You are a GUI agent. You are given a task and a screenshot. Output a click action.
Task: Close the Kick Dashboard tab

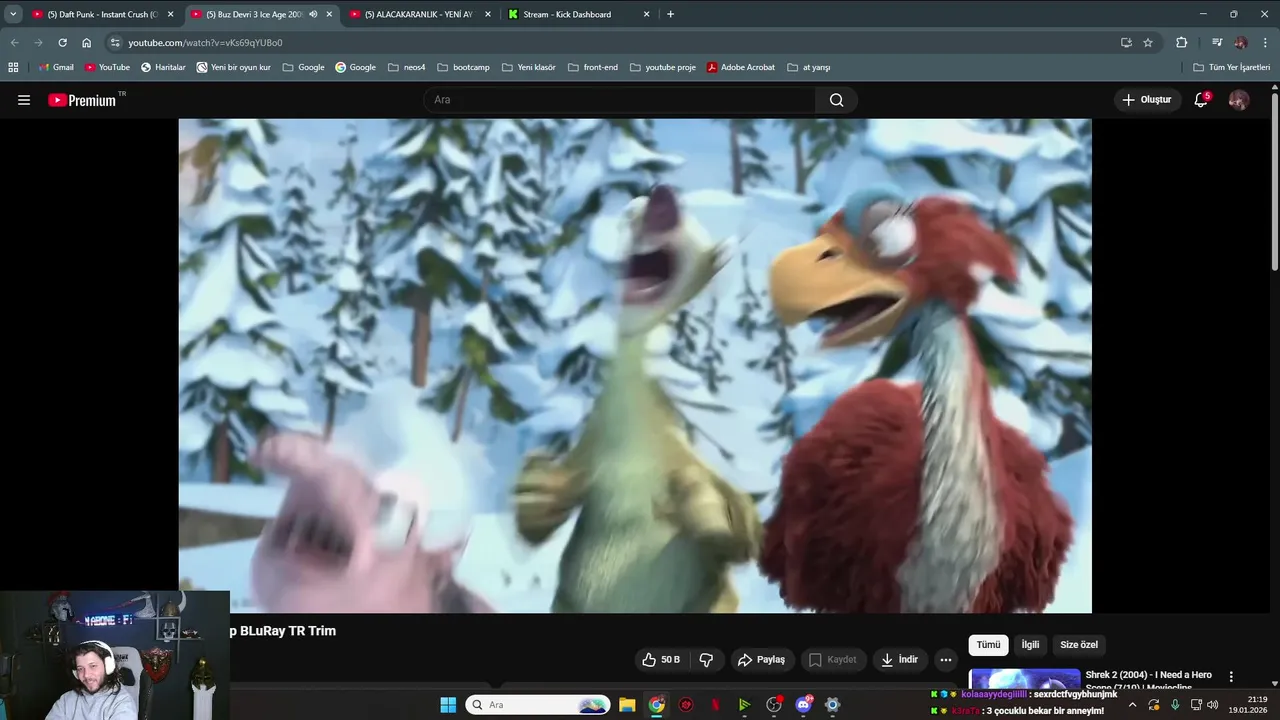pyautogui.click(x=646, y=14)
